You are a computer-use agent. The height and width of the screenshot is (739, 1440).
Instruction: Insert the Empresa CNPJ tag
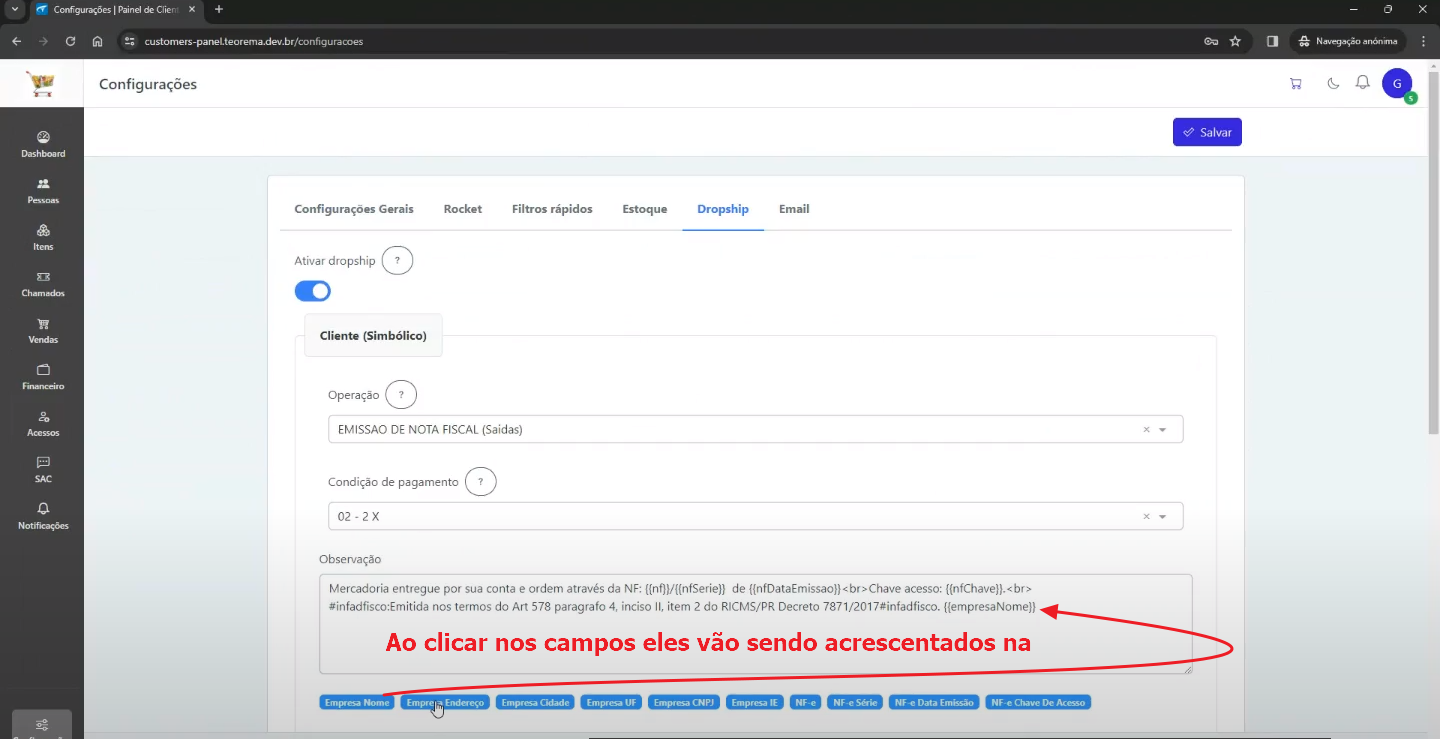click(x=684, y=703)
